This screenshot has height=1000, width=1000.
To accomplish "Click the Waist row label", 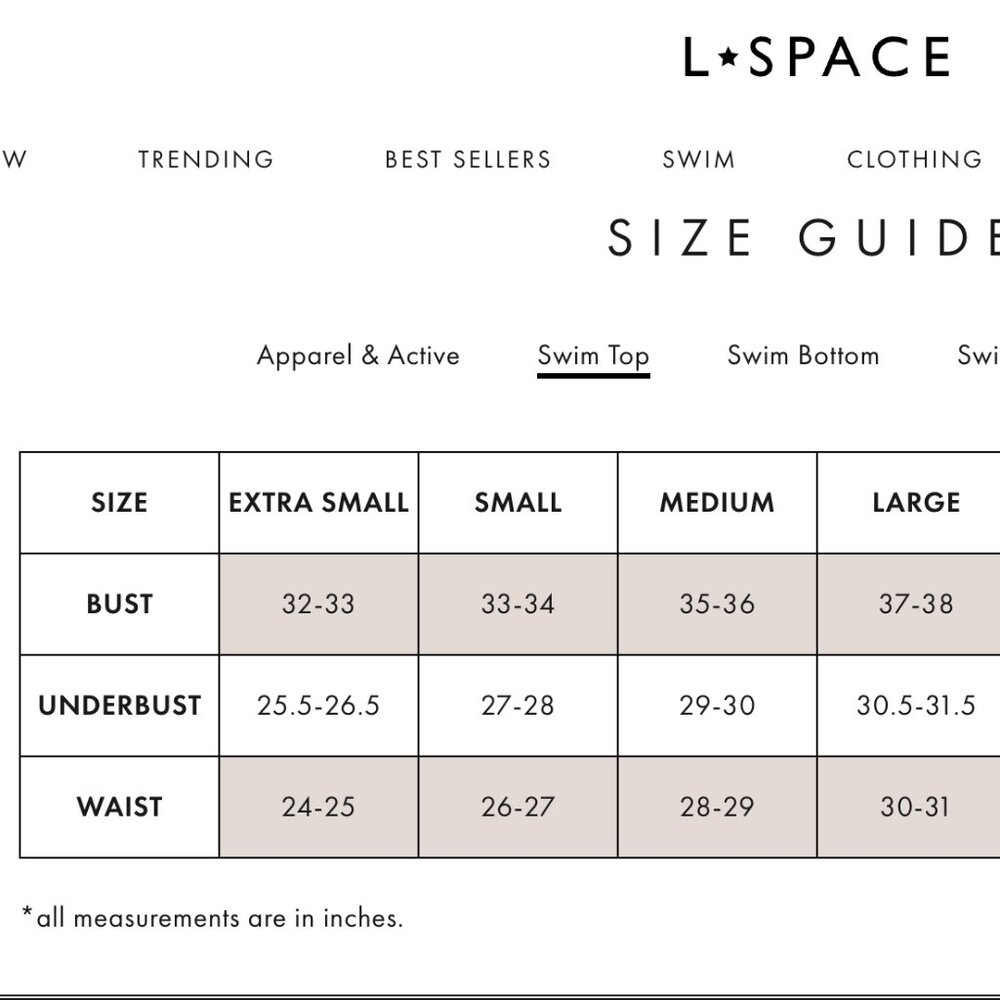I will tap(119, 807).
